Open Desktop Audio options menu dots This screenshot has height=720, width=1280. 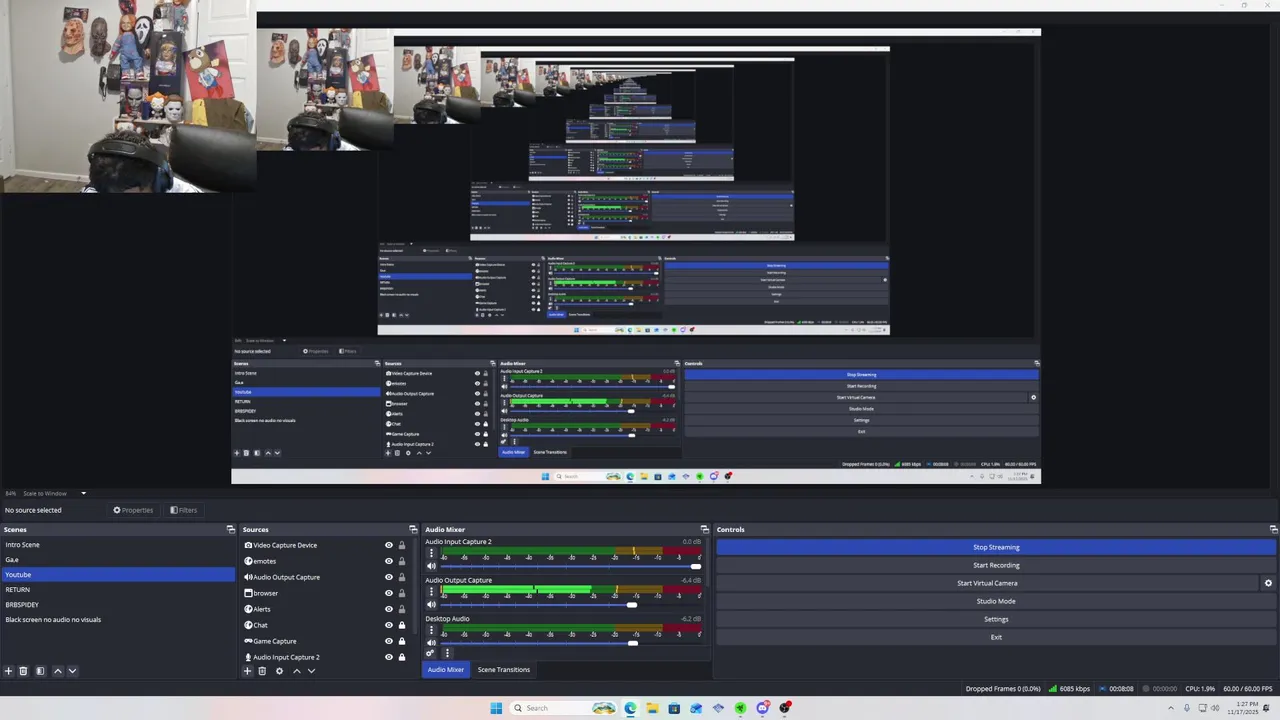point(431,630)
